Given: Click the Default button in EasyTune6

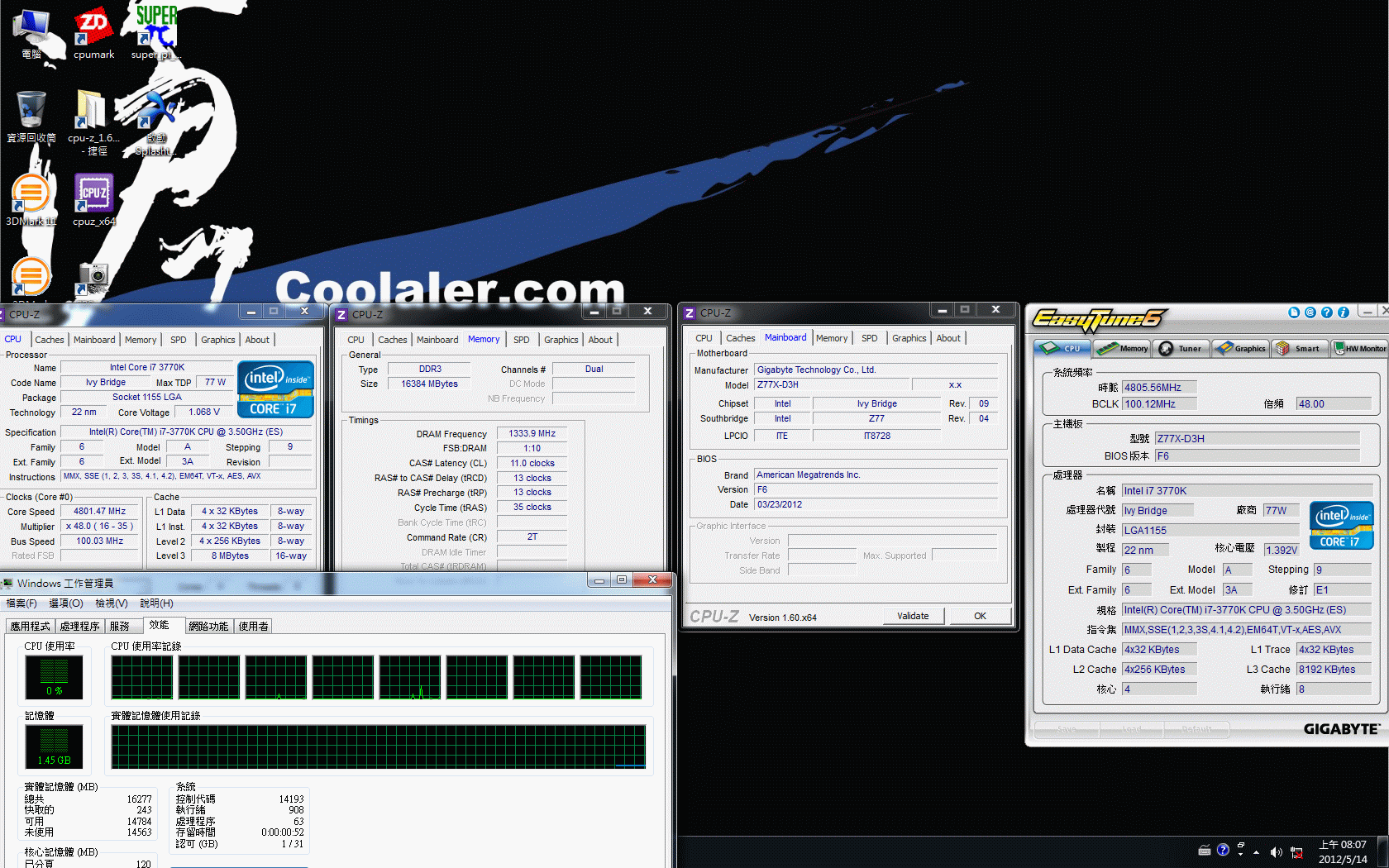Looking at the screenshot, I should point(1196,729).
